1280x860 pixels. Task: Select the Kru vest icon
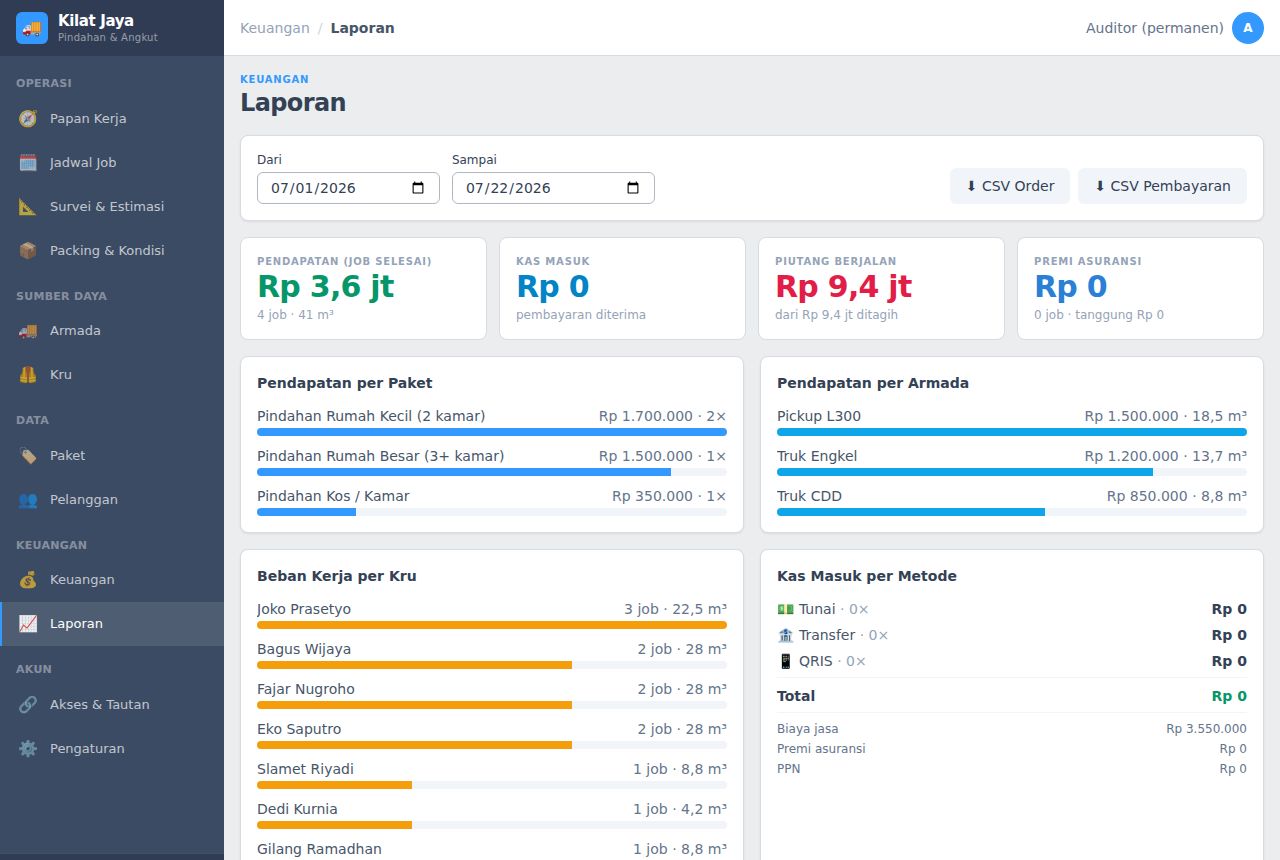click(28, 375)
